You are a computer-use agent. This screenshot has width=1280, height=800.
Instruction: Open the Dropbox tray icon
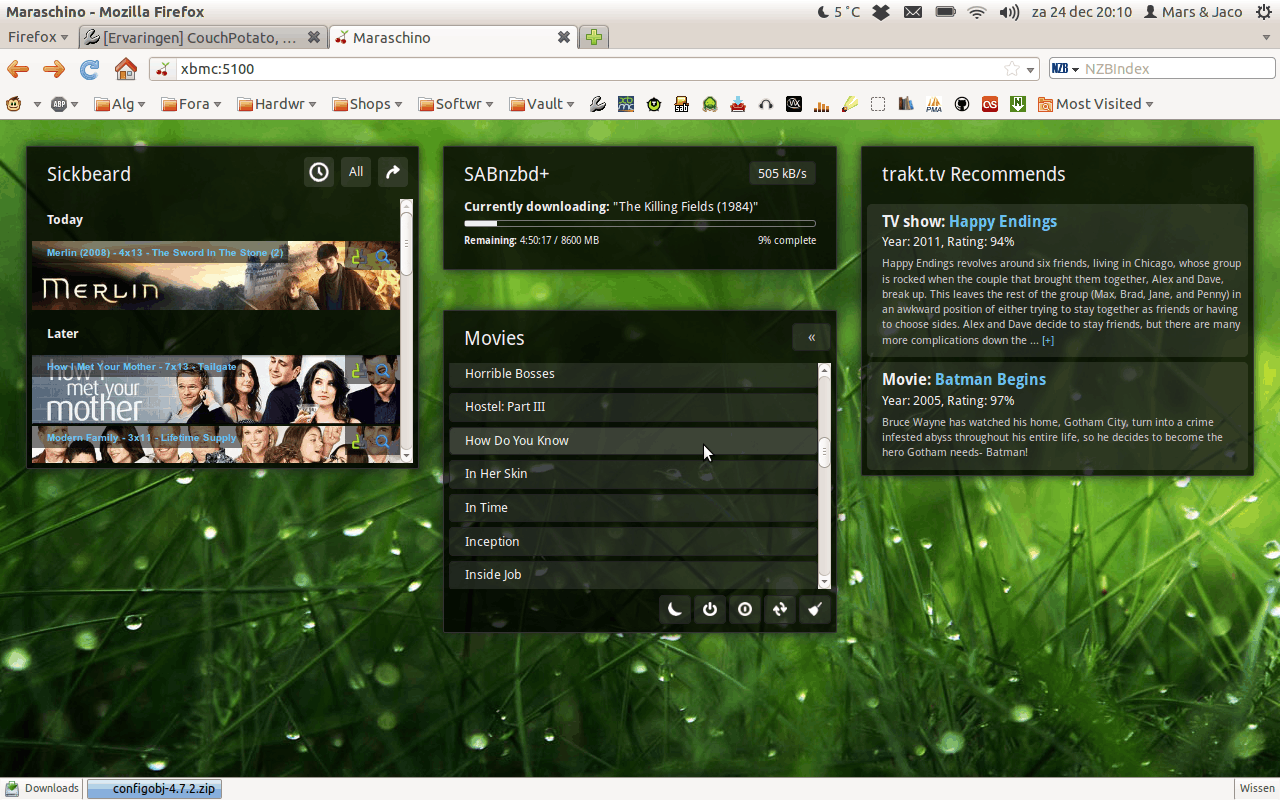pos(881,12)
